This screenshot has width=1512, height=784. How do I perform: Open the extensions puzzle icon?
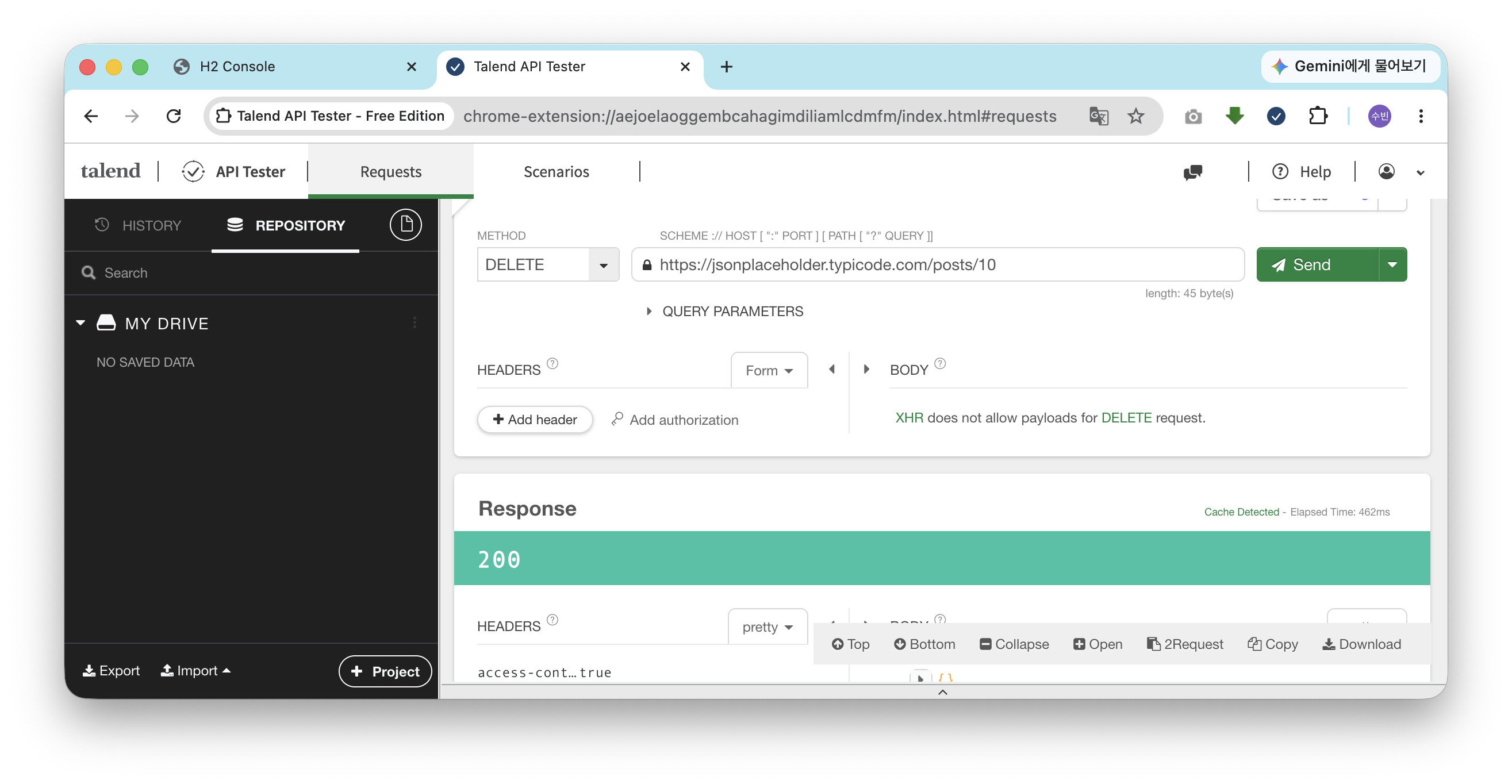click(x=1318, y=116)
